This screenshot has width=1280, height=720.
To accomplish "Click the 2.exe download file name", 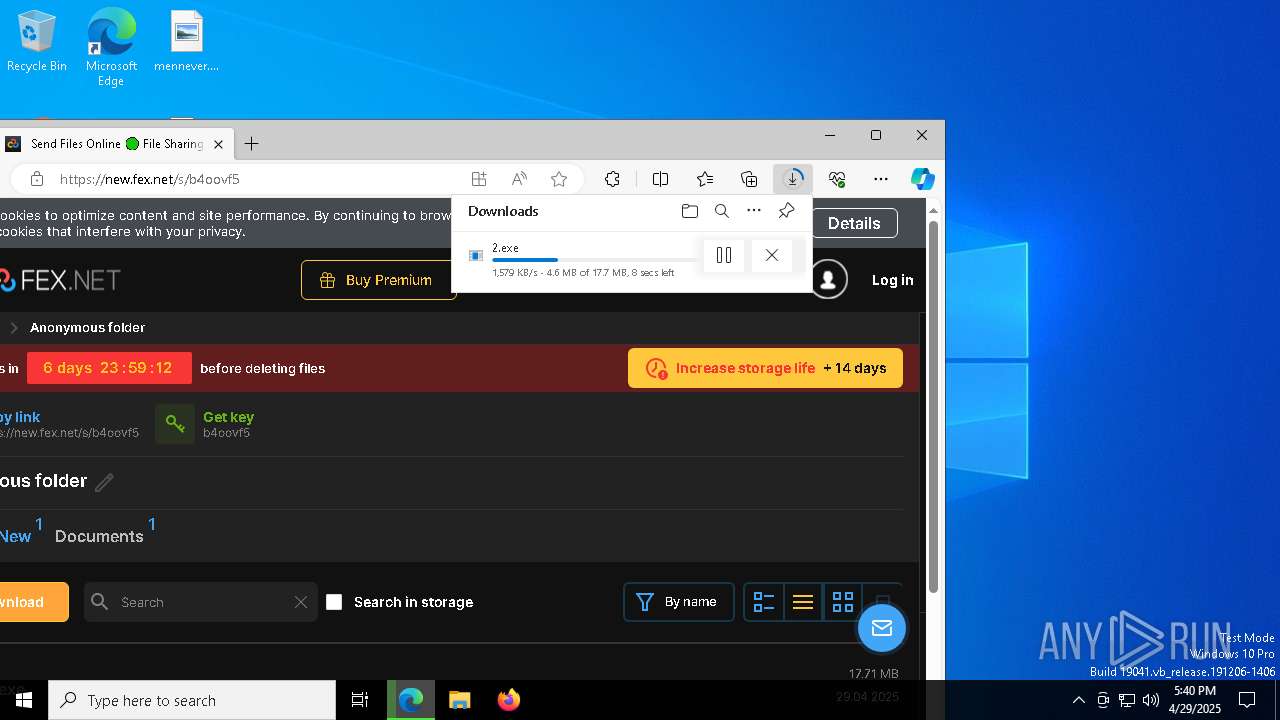I will 505,248.
